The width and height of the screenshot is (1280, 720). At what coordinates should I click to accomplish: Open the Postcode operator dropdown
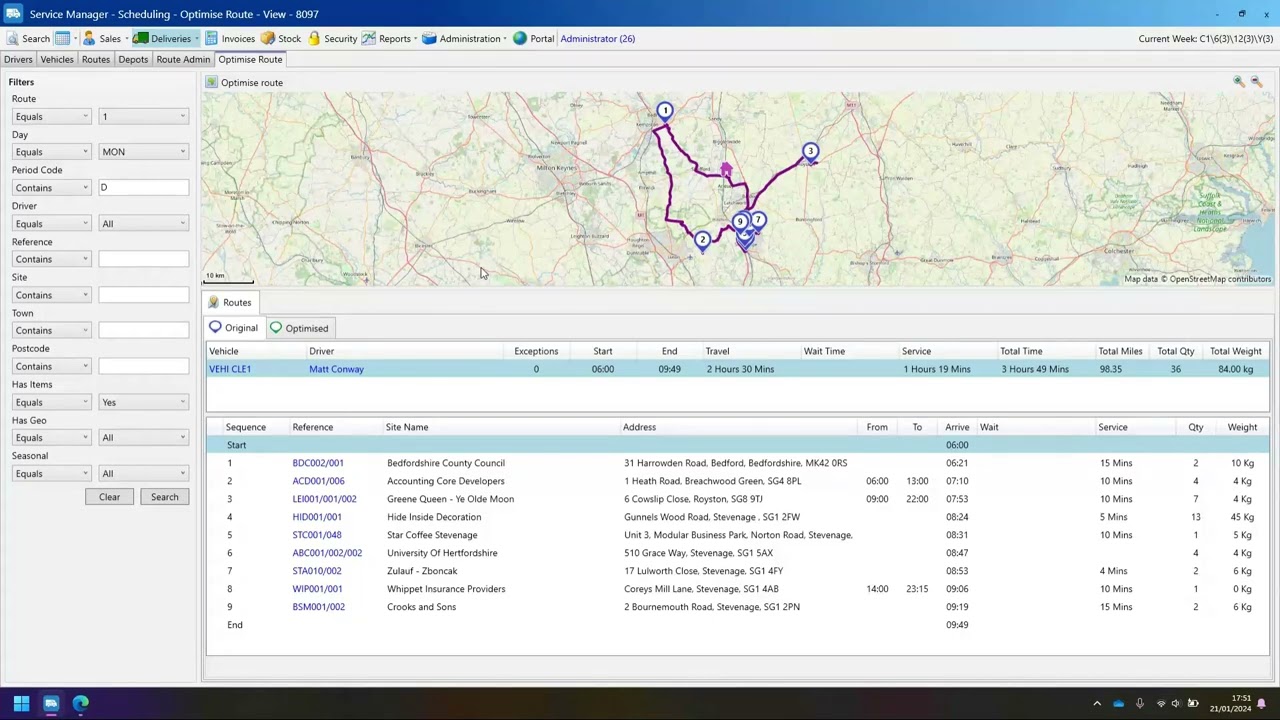coord(51,366)
